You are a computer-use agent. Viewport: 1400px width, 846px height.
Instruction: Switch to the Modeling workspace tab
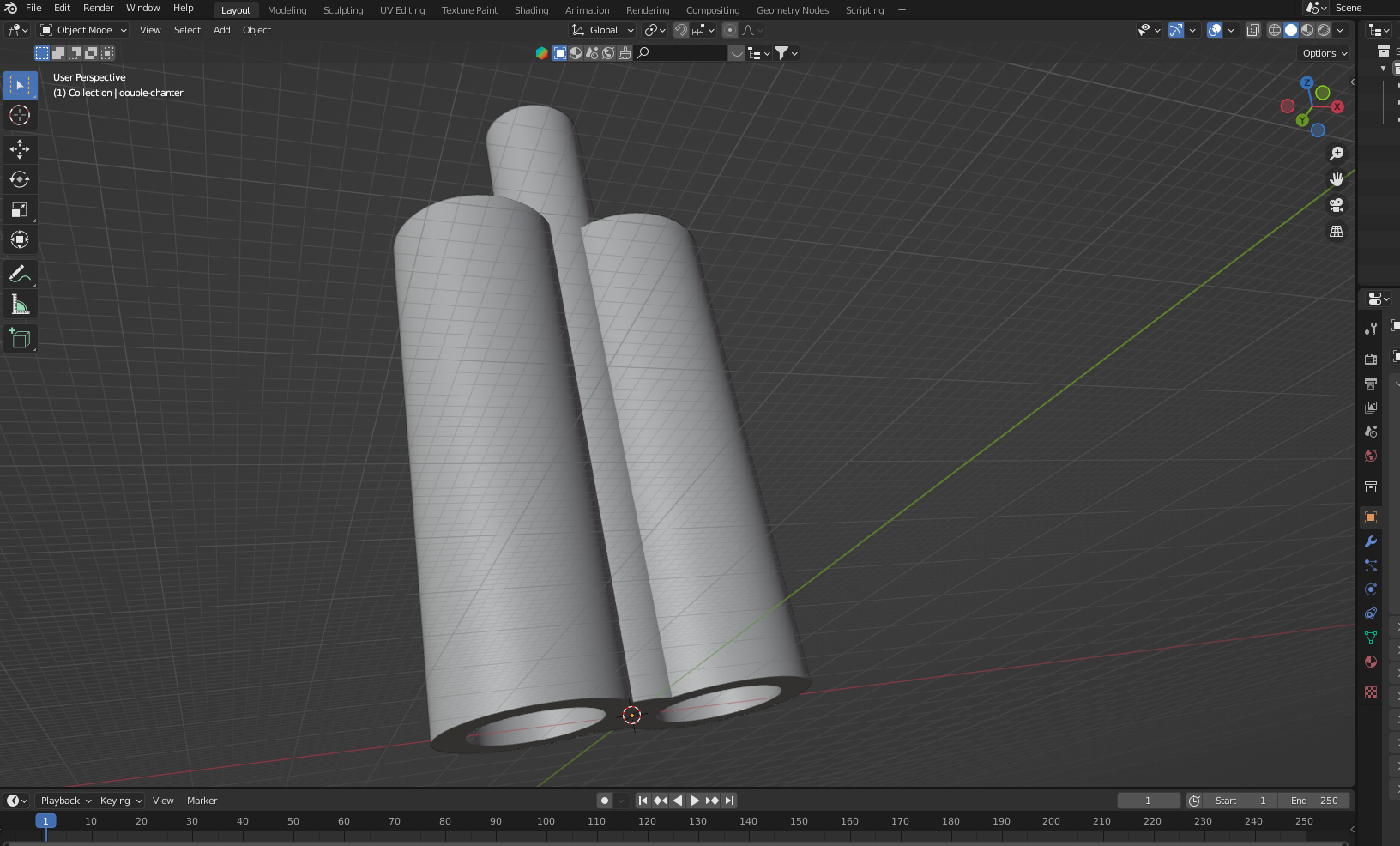click(x=287, y=10)
